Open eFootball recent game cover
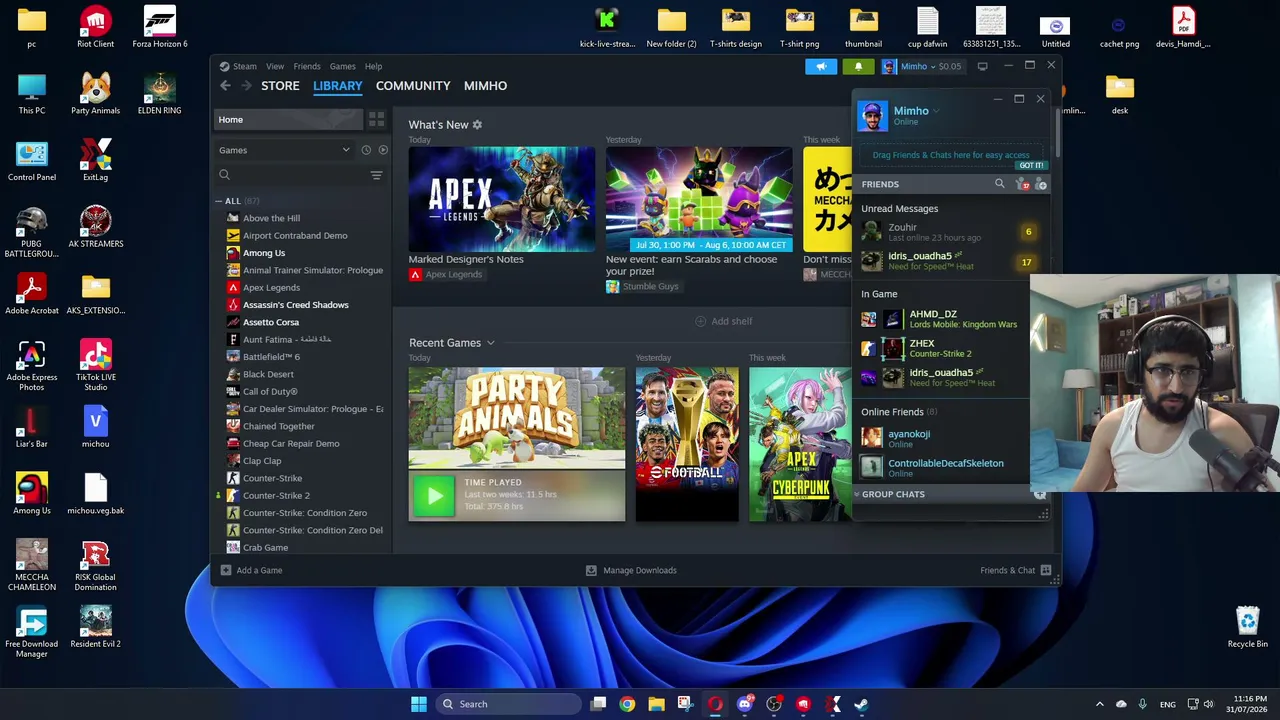The width and height of the screenshot is (1280, 720). tap(687, 444)
